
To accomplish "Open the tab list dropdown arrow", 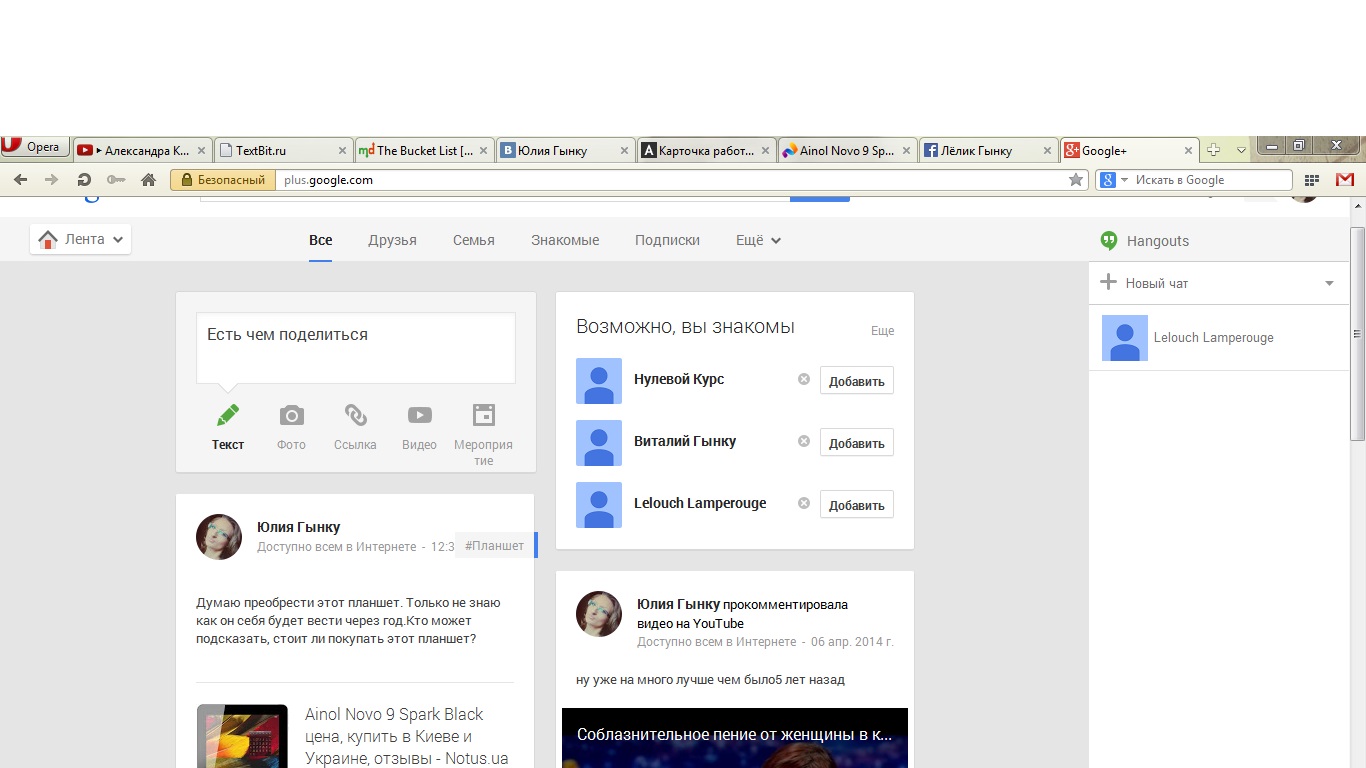I will (1241, 150).
